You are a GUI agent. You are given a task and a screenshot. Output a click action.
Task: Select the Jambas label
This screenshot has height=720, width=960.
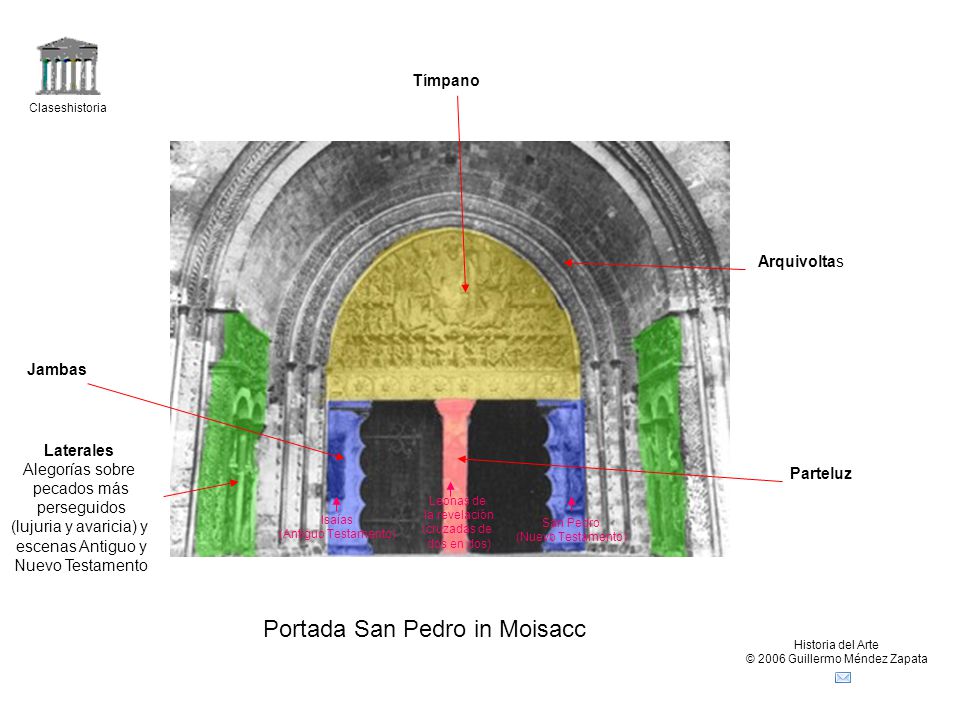(x=56, y=369)
